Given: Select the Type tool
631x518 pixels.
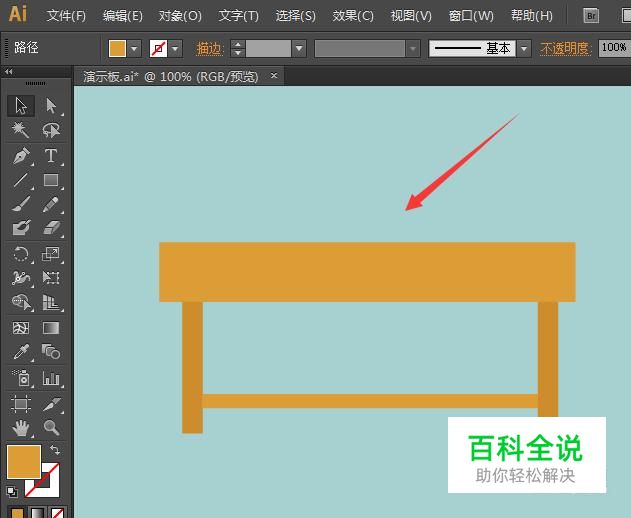Looking at the screenshot, I should click(x=51, y=156).
